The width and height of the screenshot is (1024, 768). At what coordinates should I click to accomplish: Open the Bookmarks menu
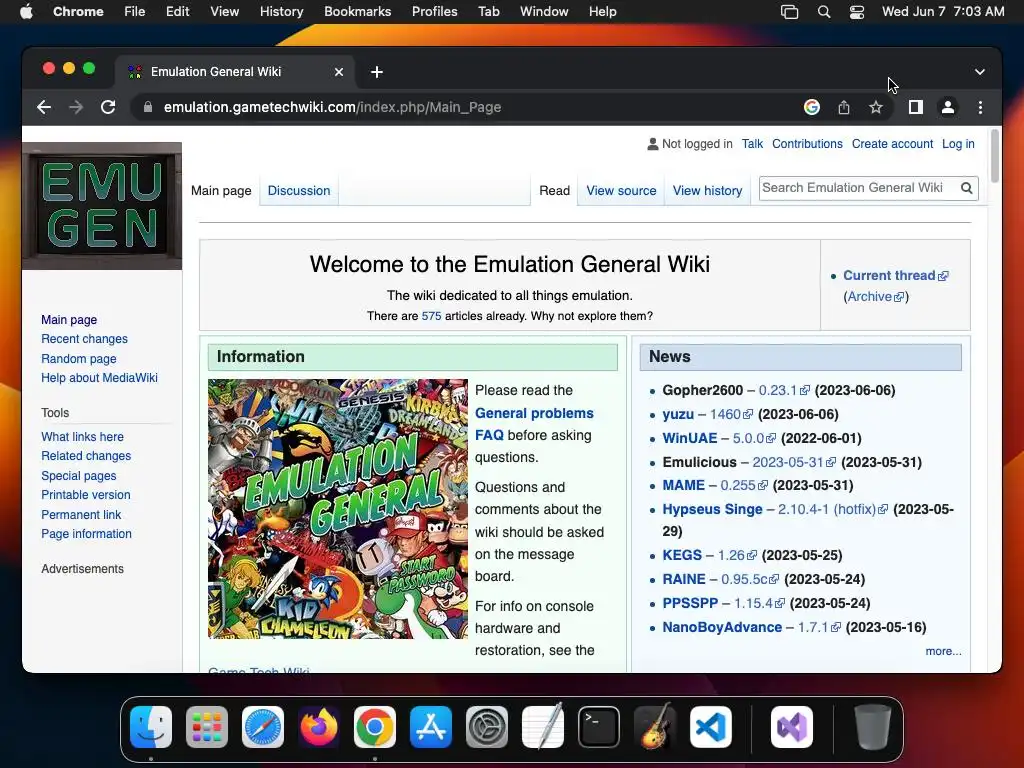pos(357,11)
